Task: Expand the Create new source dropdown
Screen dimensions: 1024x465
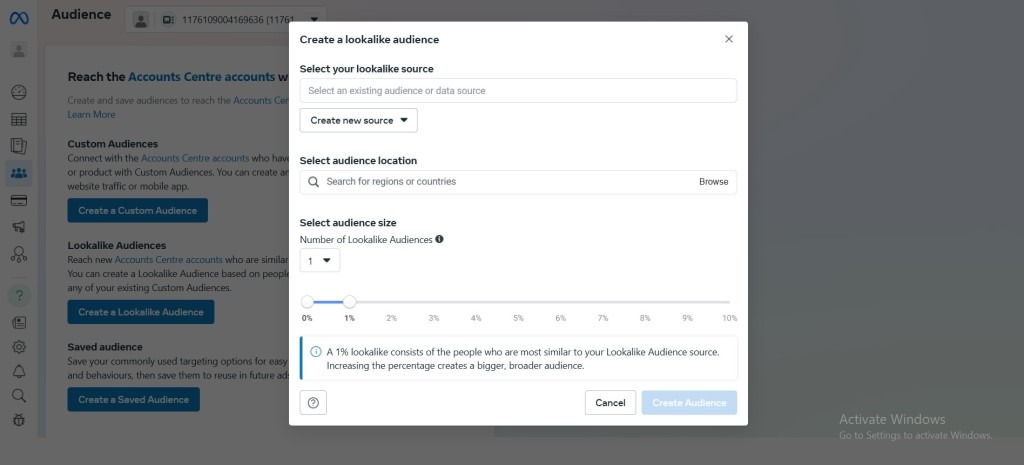Action: coord(358,120)
